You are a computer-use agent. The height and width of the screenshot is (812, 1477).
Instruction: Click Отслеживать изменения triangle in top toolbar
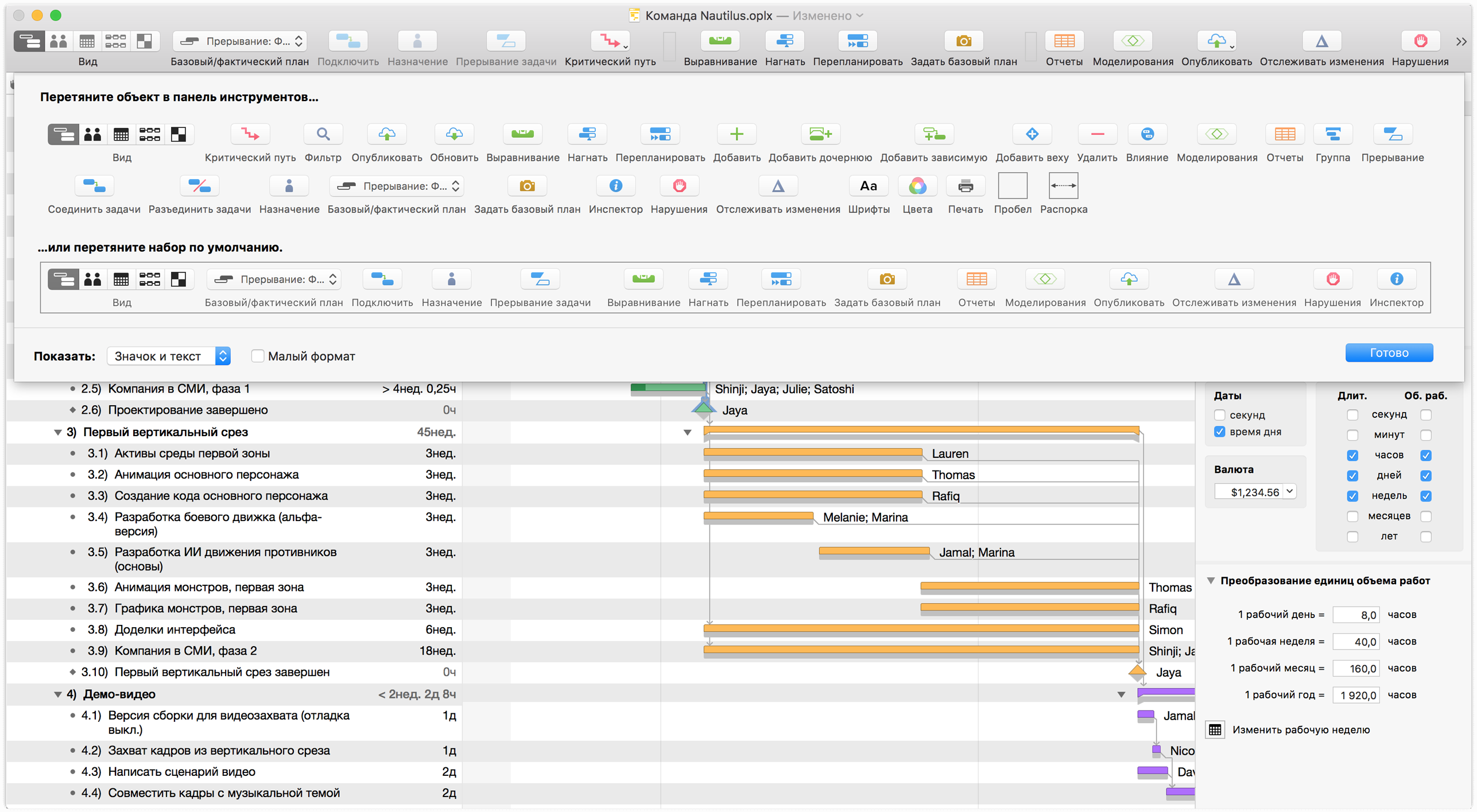tap(1321, 41)
